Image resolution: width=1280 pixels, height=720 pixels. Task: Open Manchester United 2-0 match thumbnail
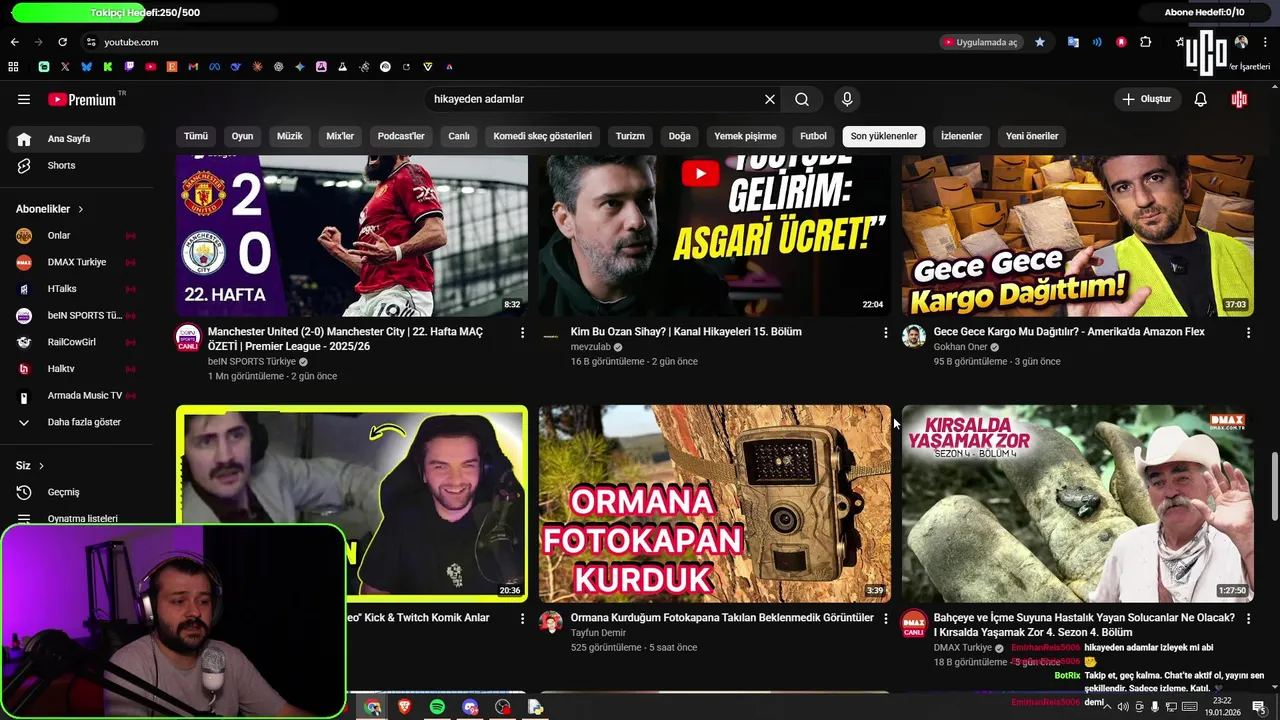tap(352, 236)
